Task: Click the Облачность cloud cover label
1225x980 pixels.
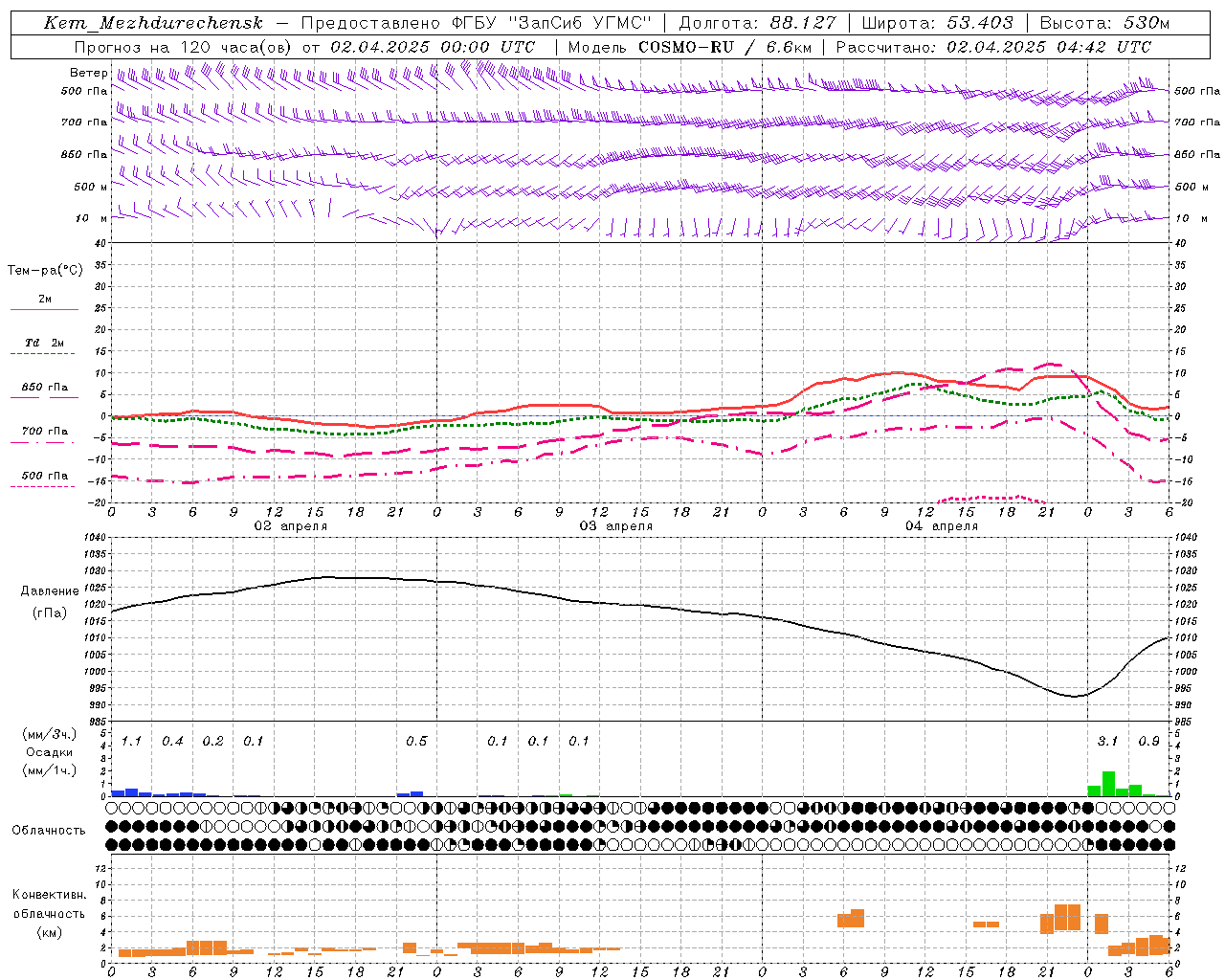Action: point(49,830)
